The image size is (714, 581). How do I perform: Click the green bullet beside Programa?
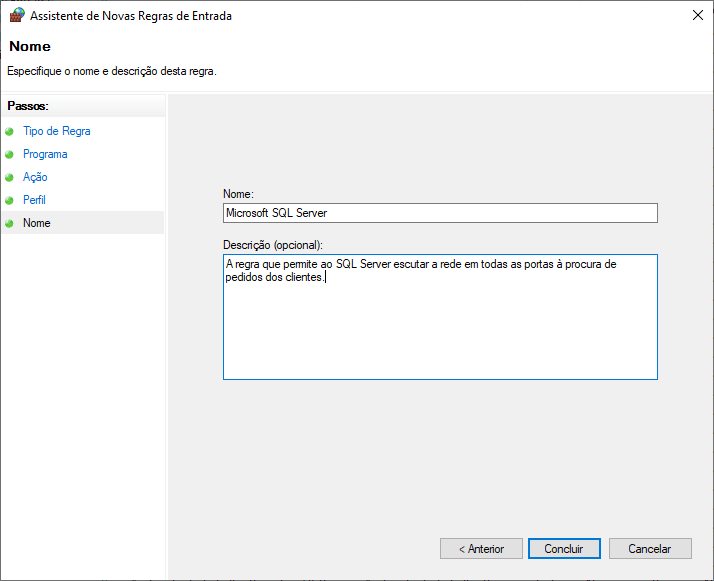(x=10, y=154)
